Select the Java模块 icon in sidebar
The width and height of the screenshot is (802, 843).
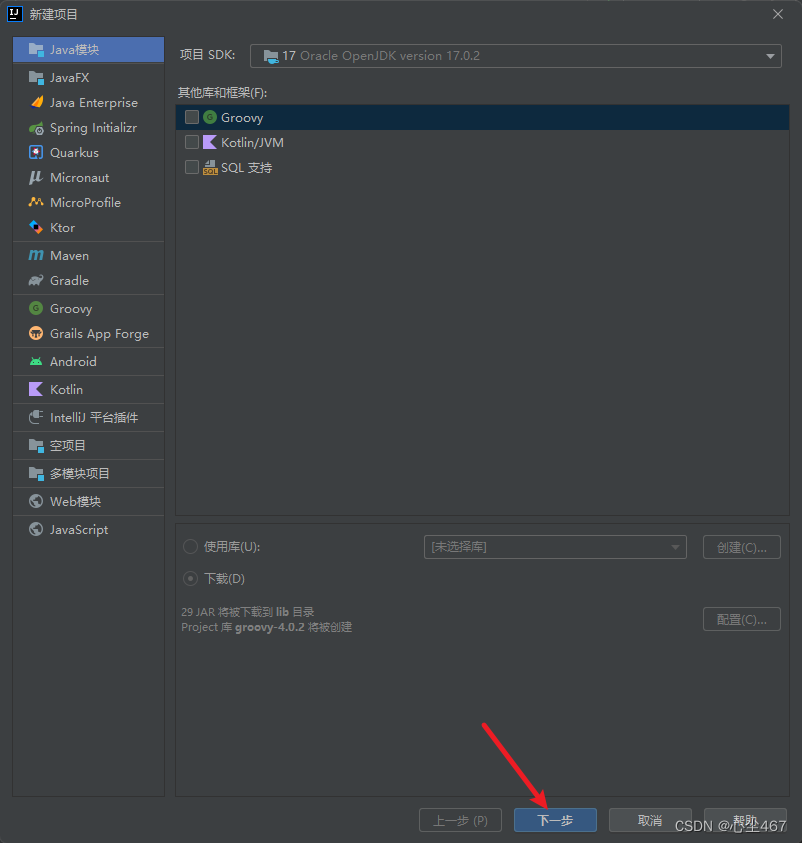tap(36, 50)
